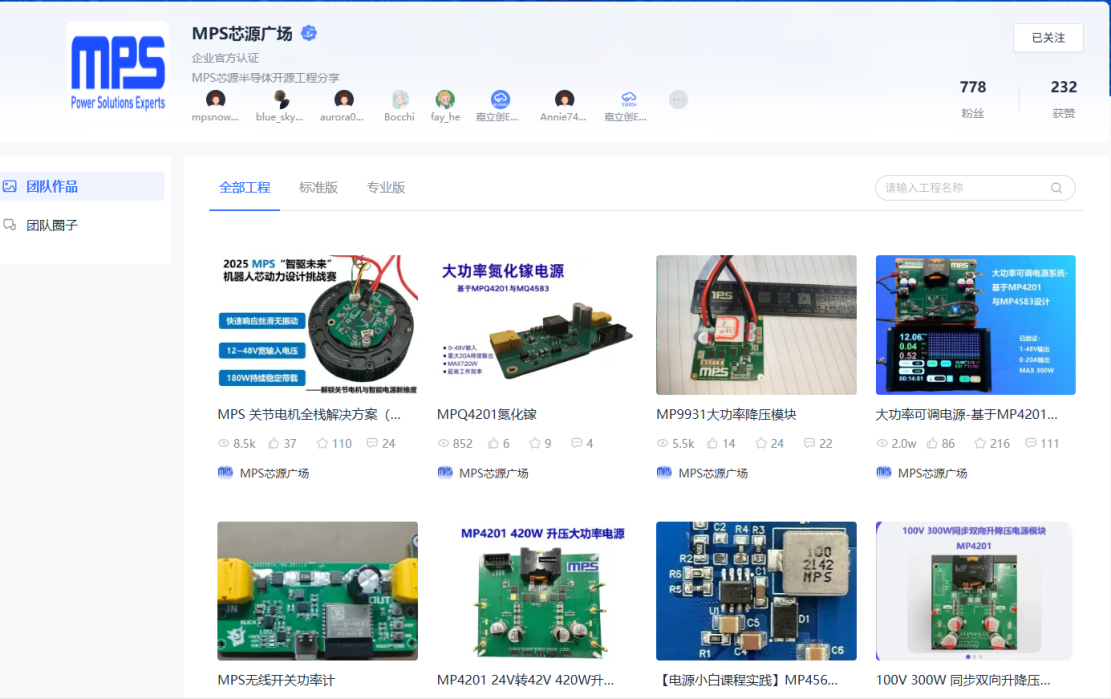Open the fay_he member avatar

tap(445, 99)
